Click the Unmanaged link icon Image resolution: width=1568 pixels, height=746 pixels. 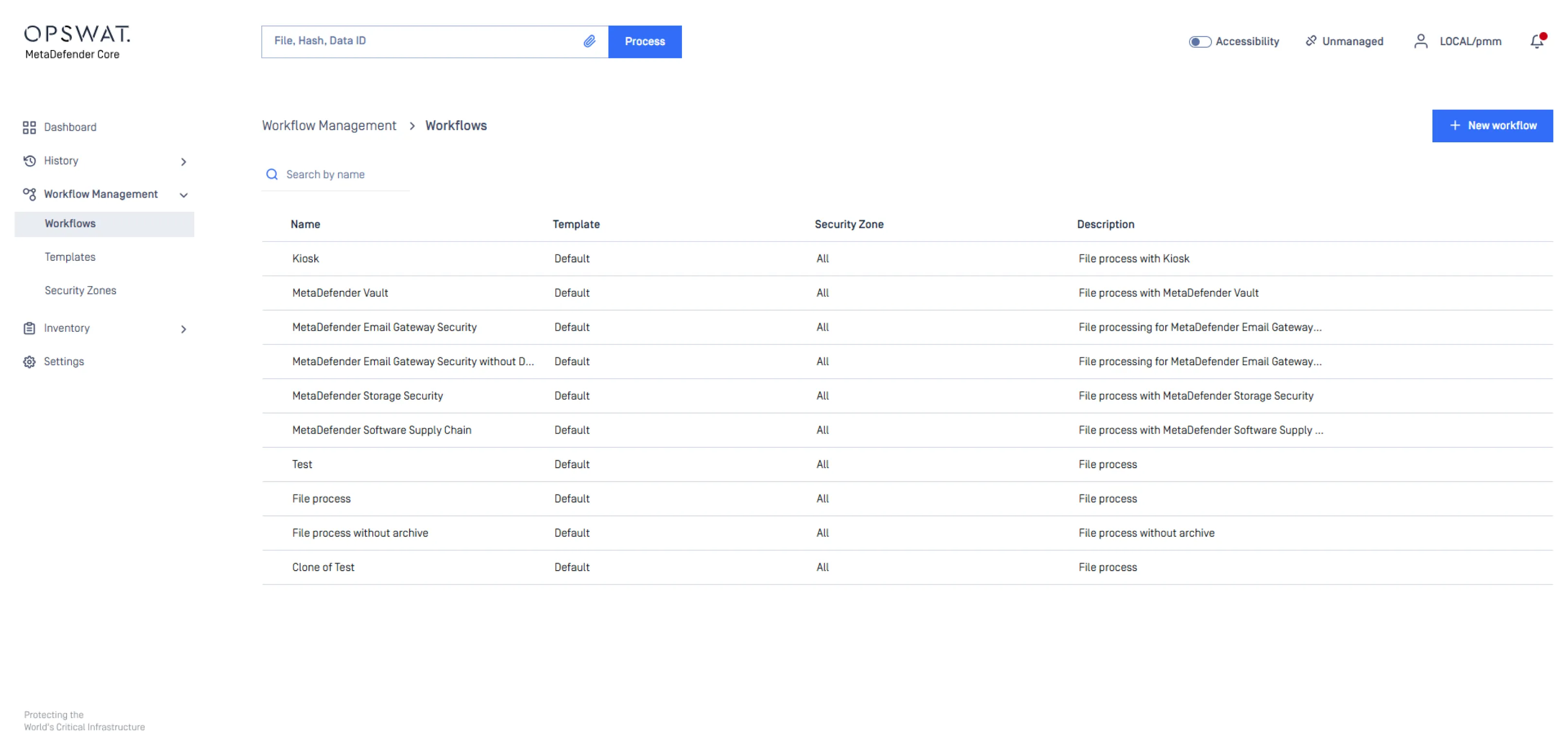tap(1311, 41)
